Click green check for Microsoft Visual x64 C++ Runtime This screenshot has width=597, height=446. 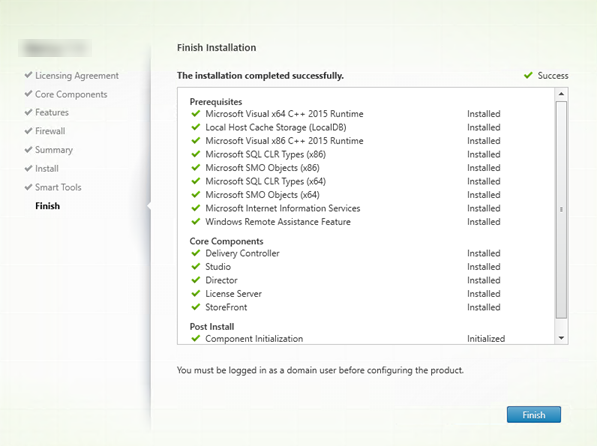[x=196, y=113]
